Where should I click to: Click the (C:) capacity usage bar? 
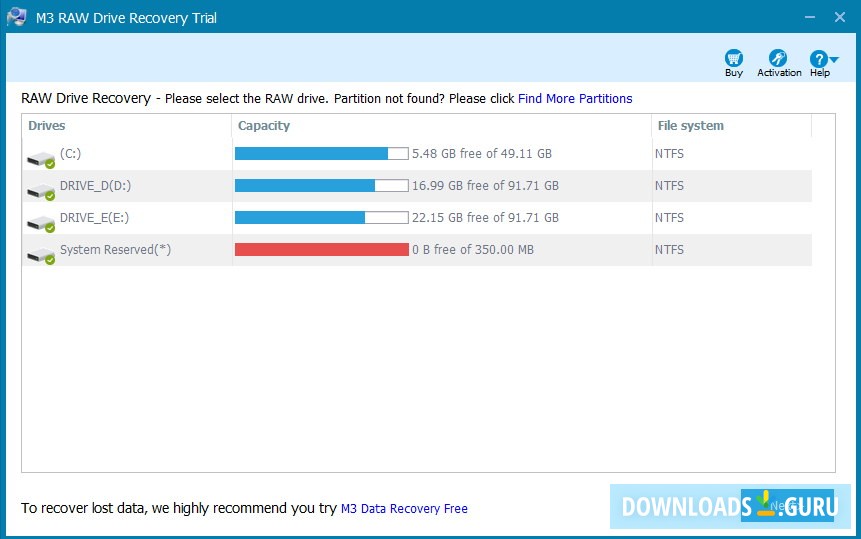pyautogui.click(x=322, y=154)
